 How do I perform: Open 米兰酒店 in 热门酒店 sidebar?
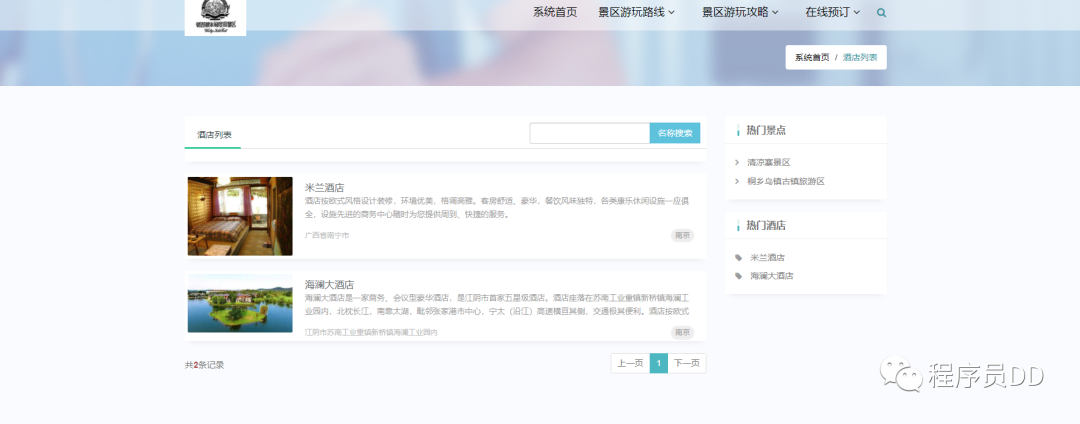[767, 257]
